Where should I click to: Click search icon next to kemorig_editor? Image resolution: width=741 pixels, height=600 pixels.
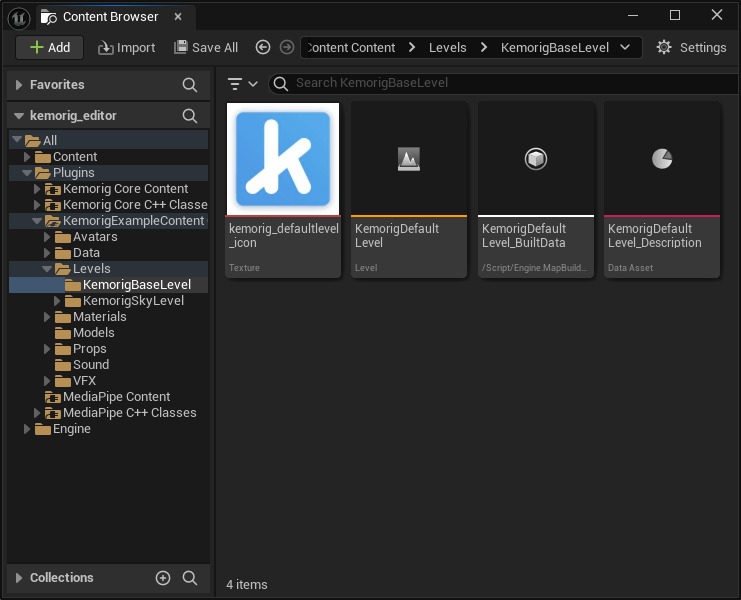(190, 116)
